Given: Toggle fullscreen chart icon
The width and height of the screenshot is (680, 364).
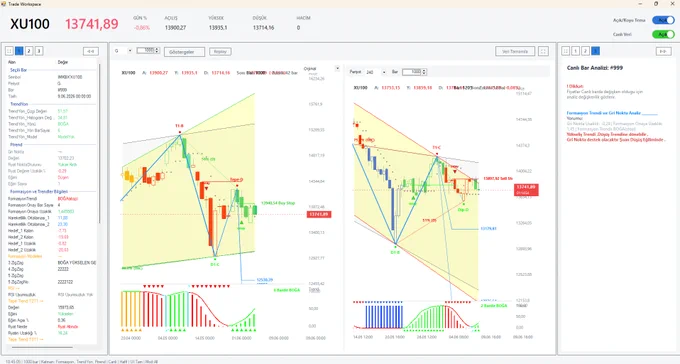Looking at the screenshot, I should [x=543, y=51].
